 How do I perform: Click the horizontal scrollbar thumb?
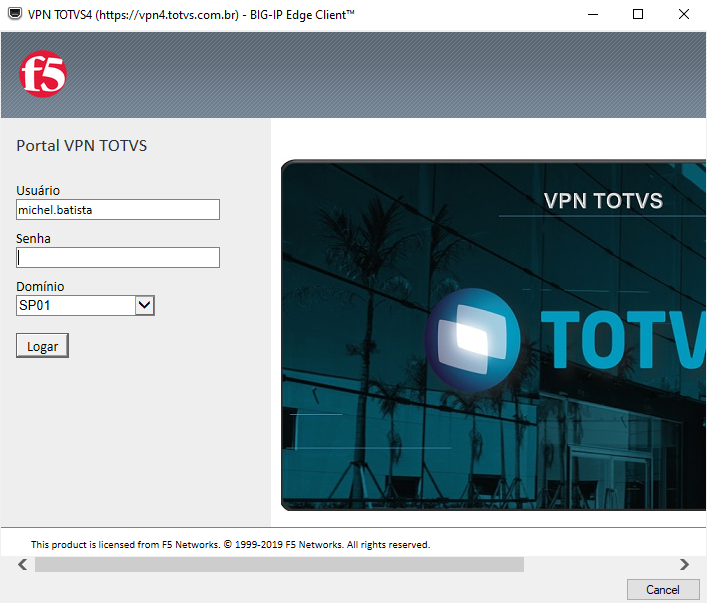[x=279, y=565]
